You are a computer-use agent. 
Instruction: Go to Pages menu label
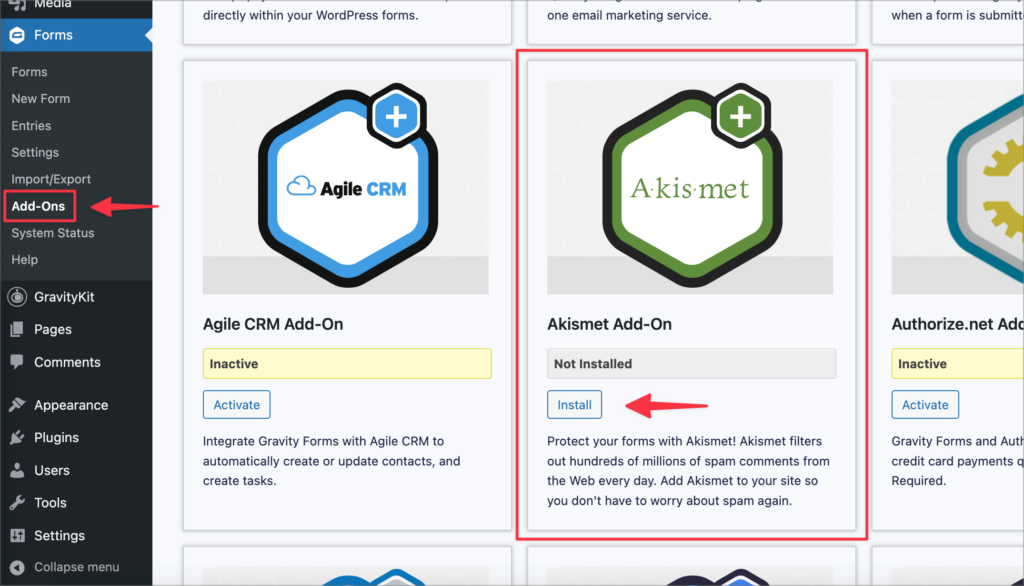tap(53, 329)
